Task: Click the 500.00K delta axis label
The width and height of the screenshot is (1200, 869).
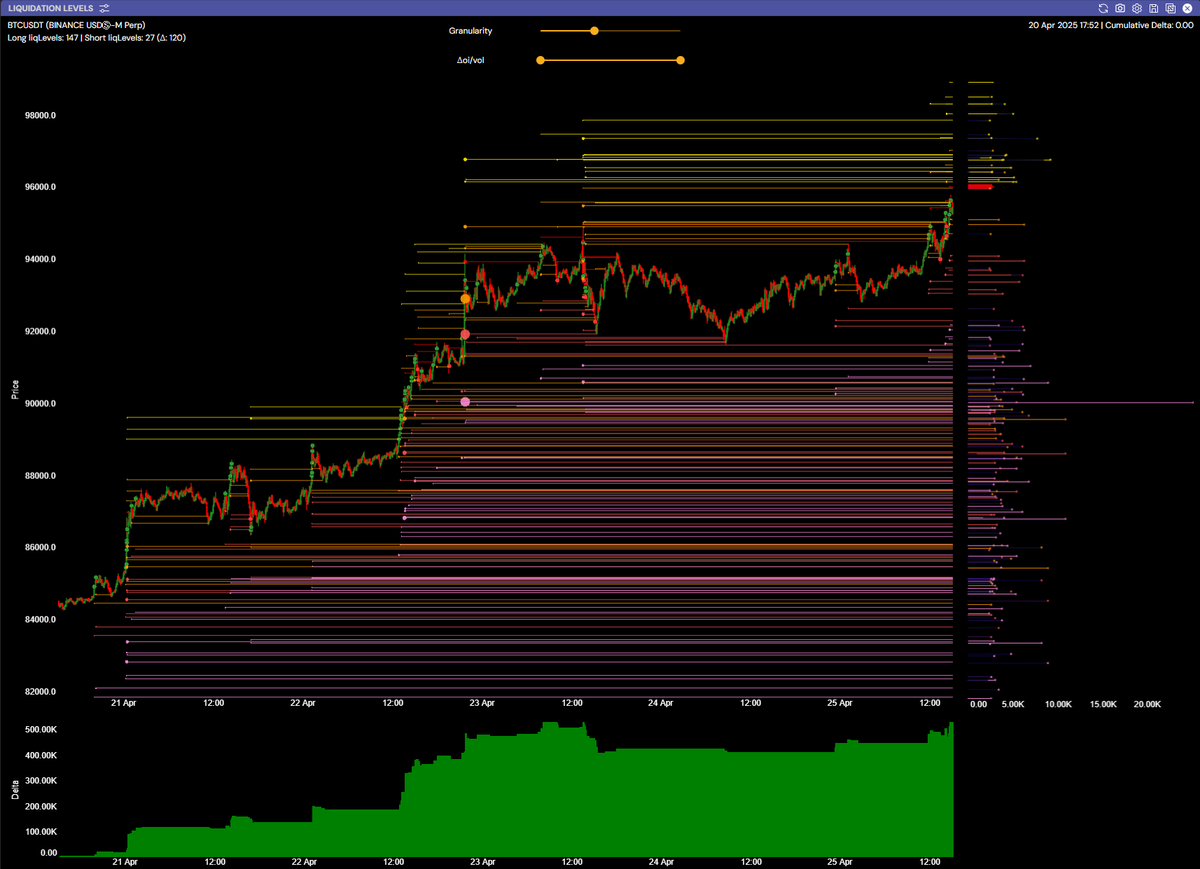Action: tap(40, 729)
